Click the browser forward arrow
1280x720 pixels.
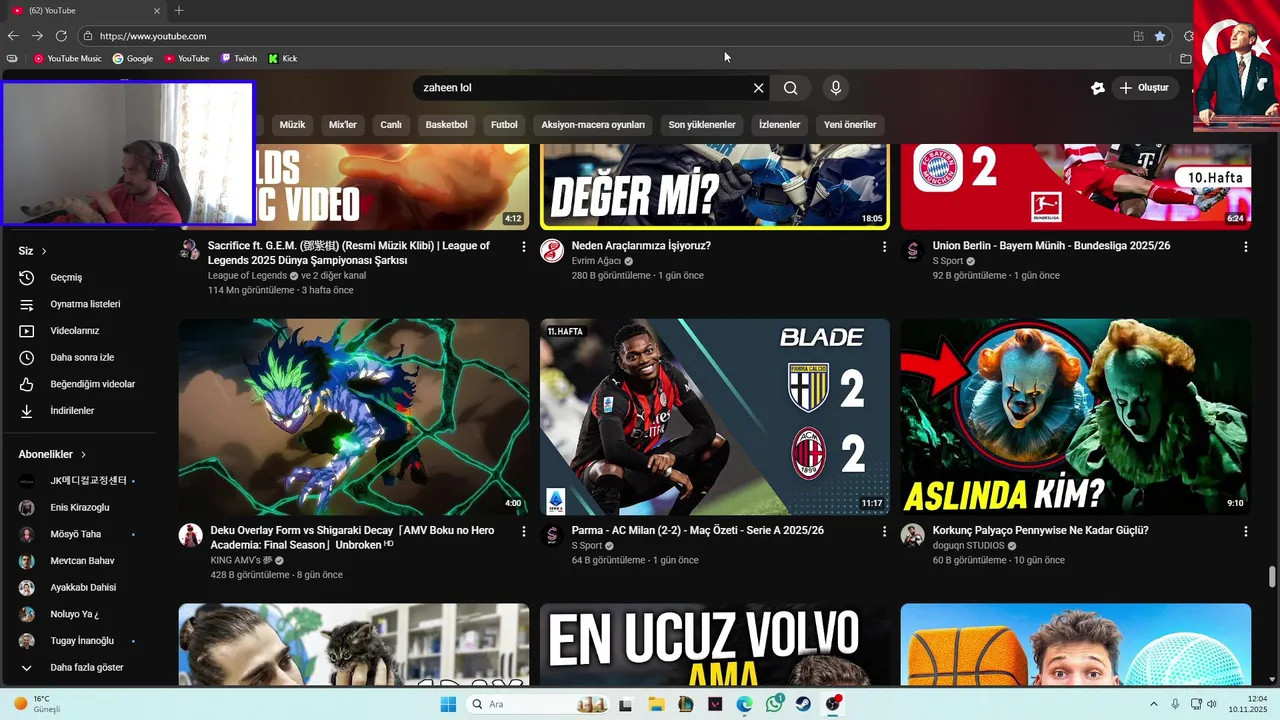(37, 36)
